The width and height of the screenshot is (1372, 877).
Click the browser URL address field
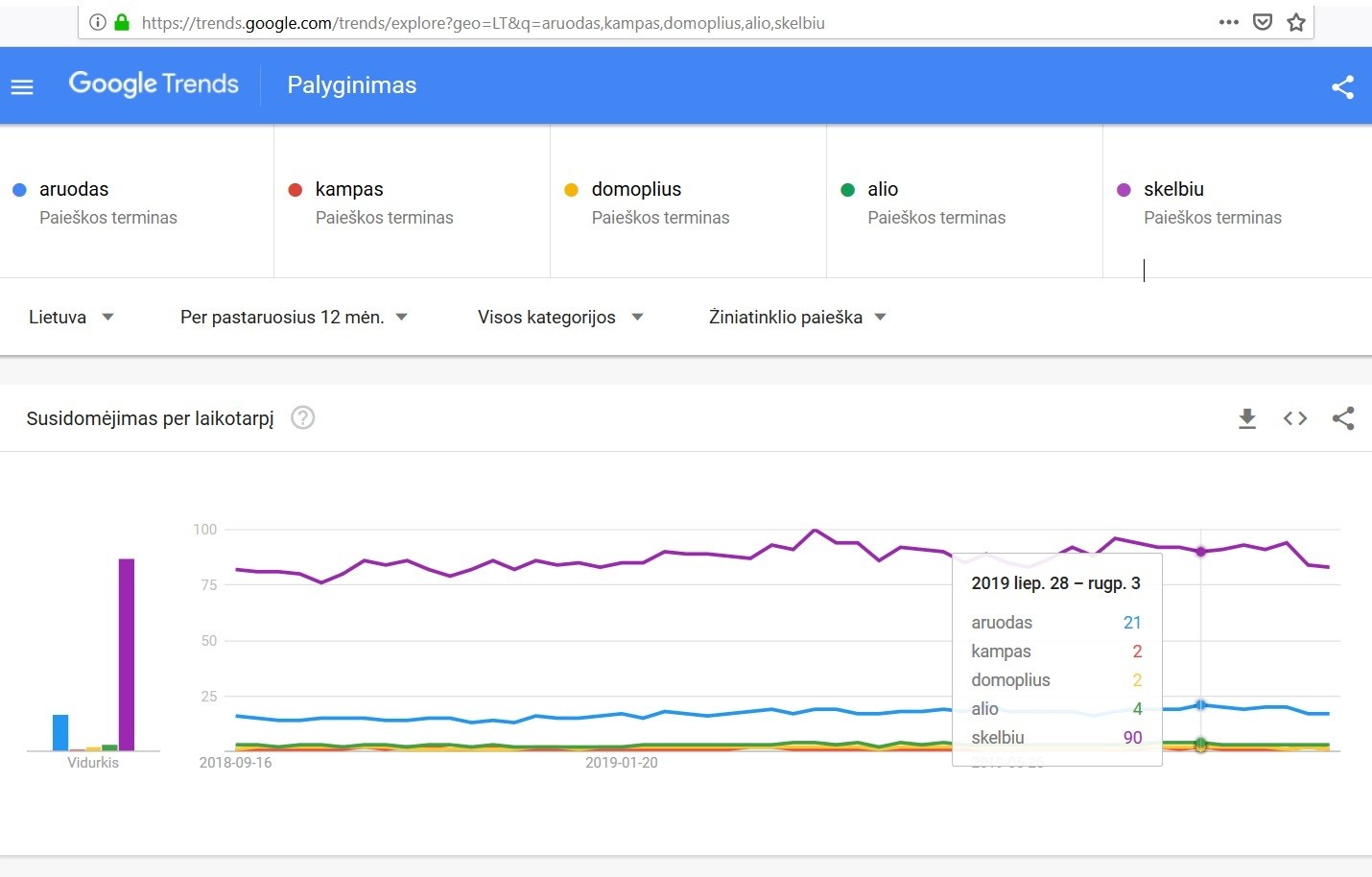point(672,22)
